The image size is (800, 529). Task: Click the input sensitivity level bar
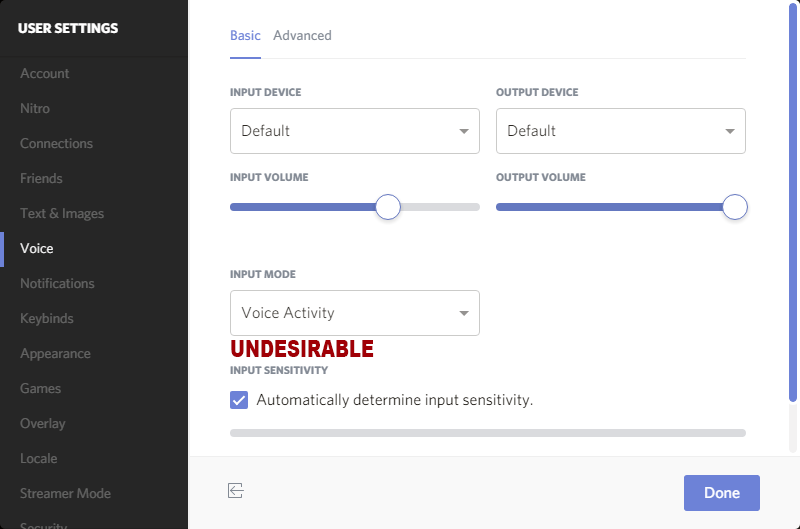pyautogui.click(x=488, y=433)
